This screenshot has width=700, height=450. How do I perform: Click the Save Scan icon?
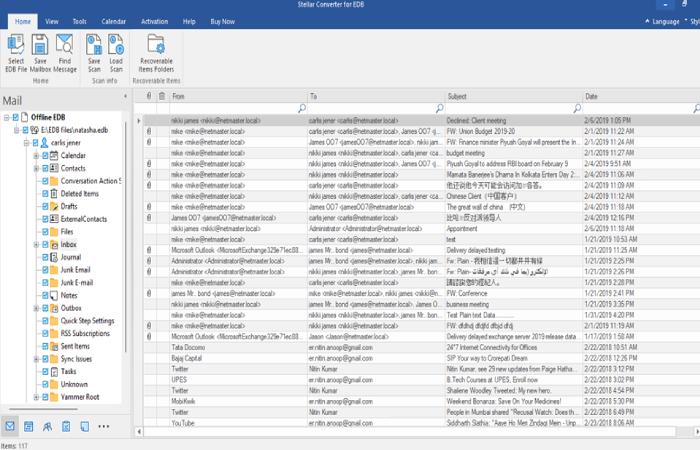[x=94, y=45]
